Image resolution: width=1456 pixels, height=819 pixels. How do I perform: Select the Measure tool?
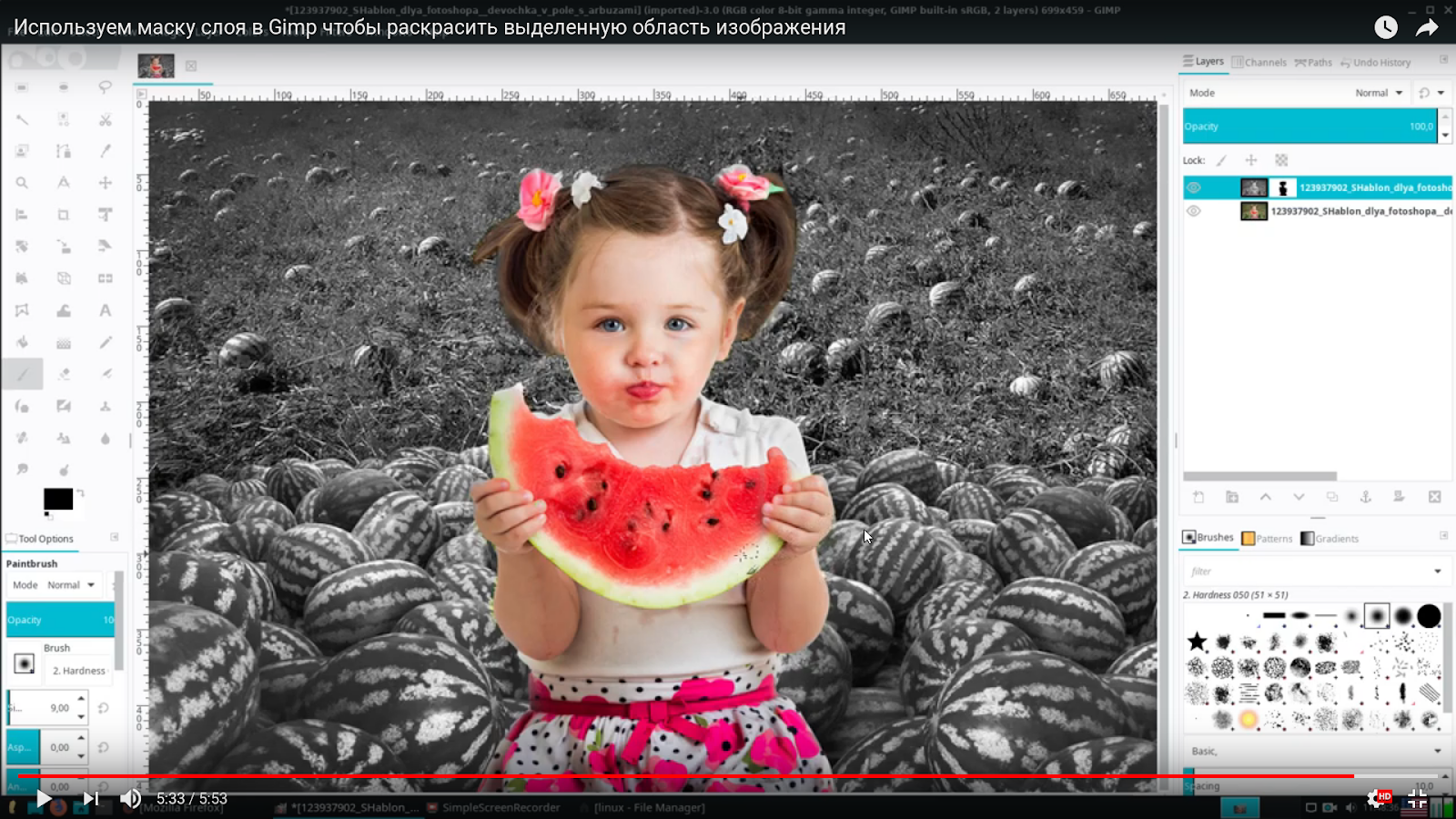coord(64,183)
